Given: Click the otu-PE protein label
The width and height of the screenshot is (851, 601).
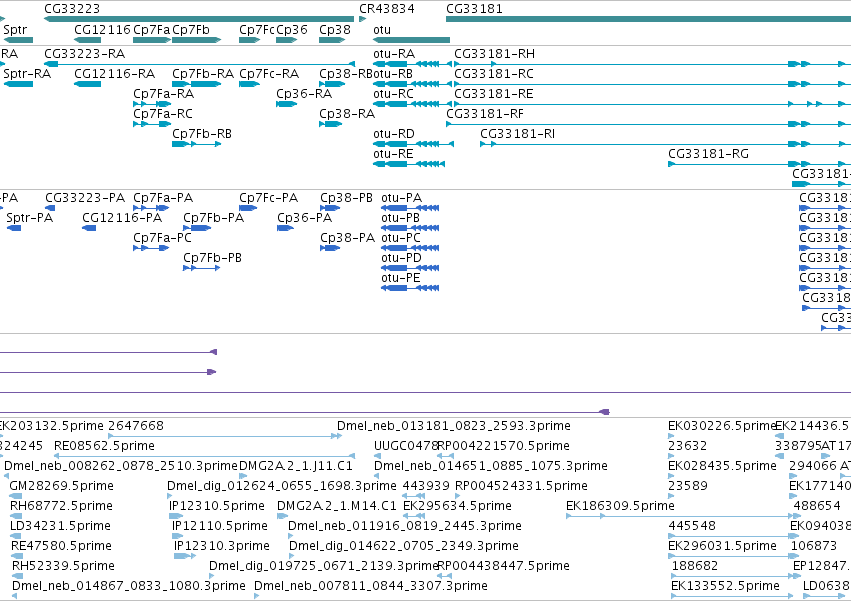Looking at the screenshot, I should point(401,279).
